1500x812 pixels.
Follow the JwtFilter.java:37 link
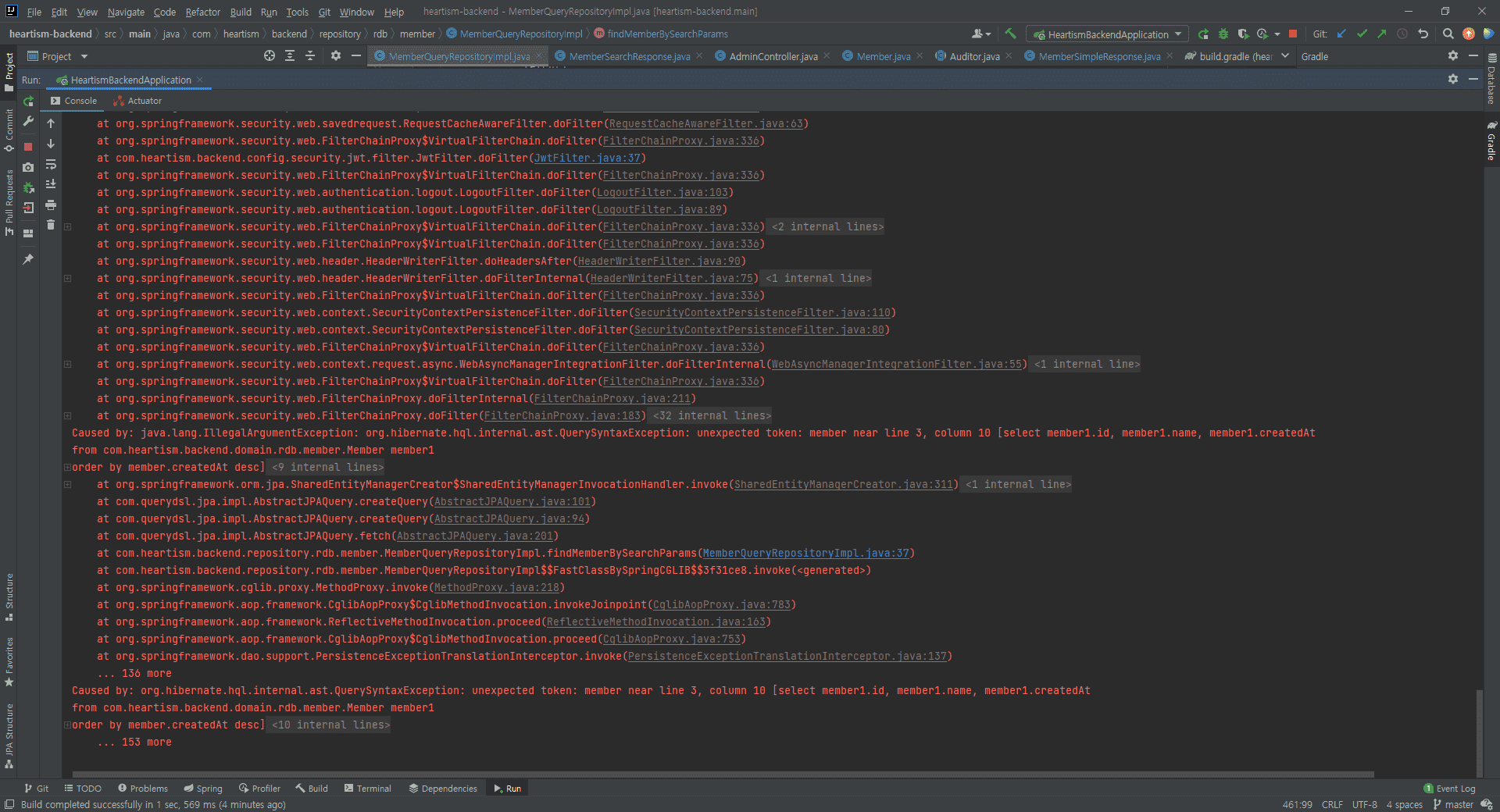pyautogui.click(x=587, y=158)
